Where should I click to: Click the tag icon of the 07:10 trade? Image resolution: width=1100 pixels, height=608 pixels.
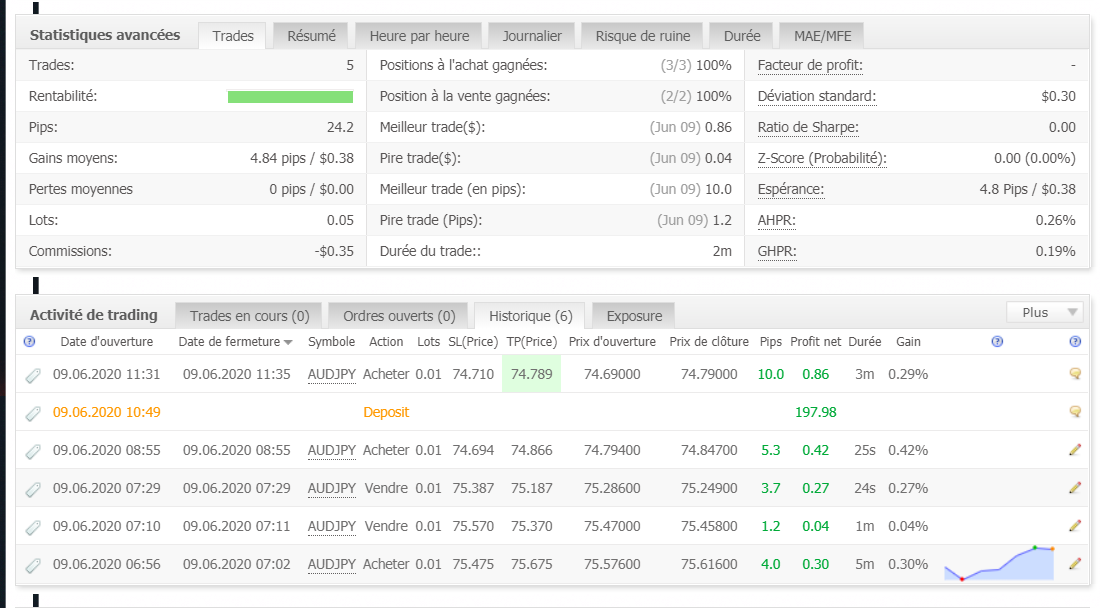point(33,527)
